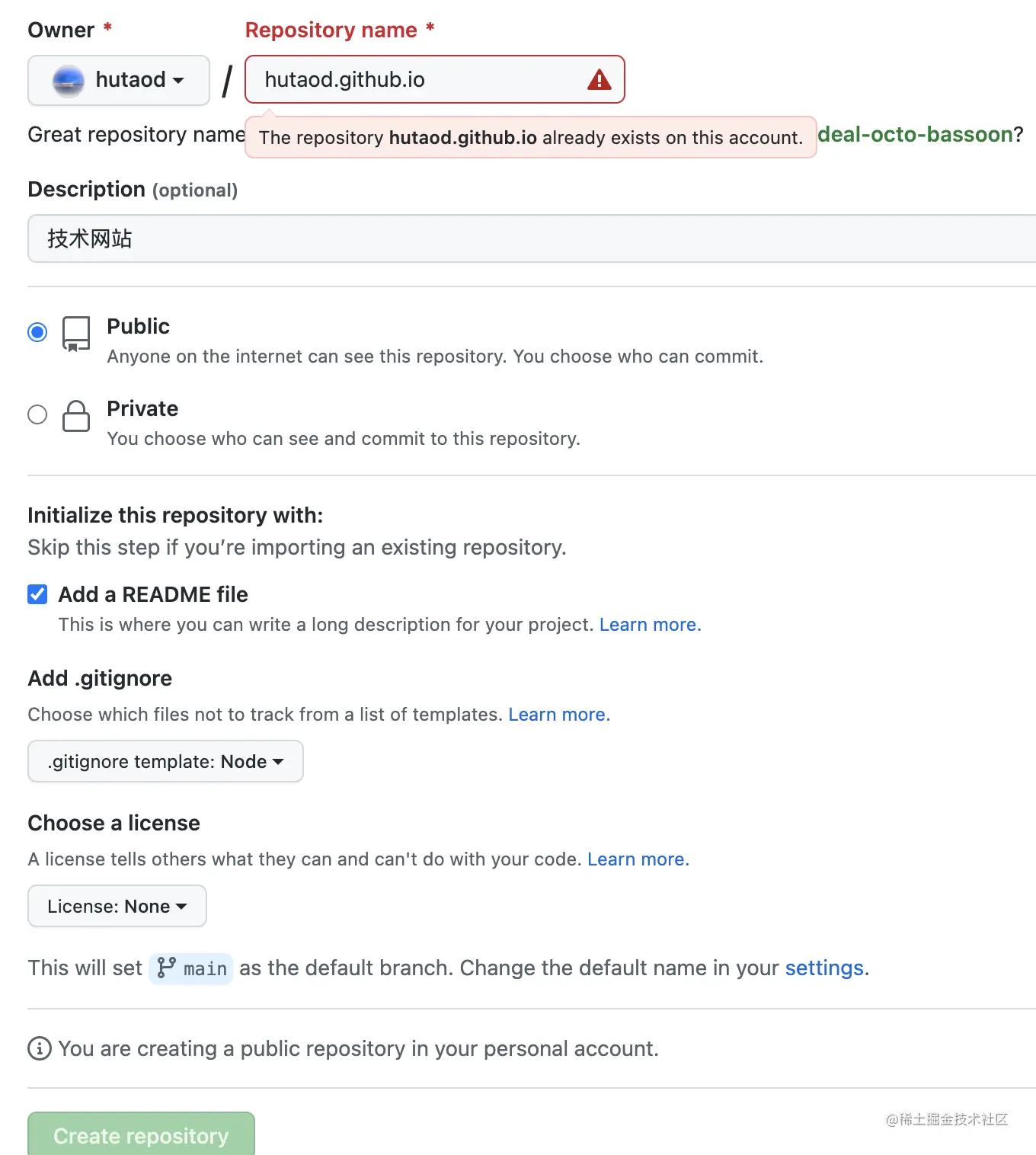The width and height of the screenshot is (1036, 1155).
Task: Click the Create repository button
Action: point(141,1135)
